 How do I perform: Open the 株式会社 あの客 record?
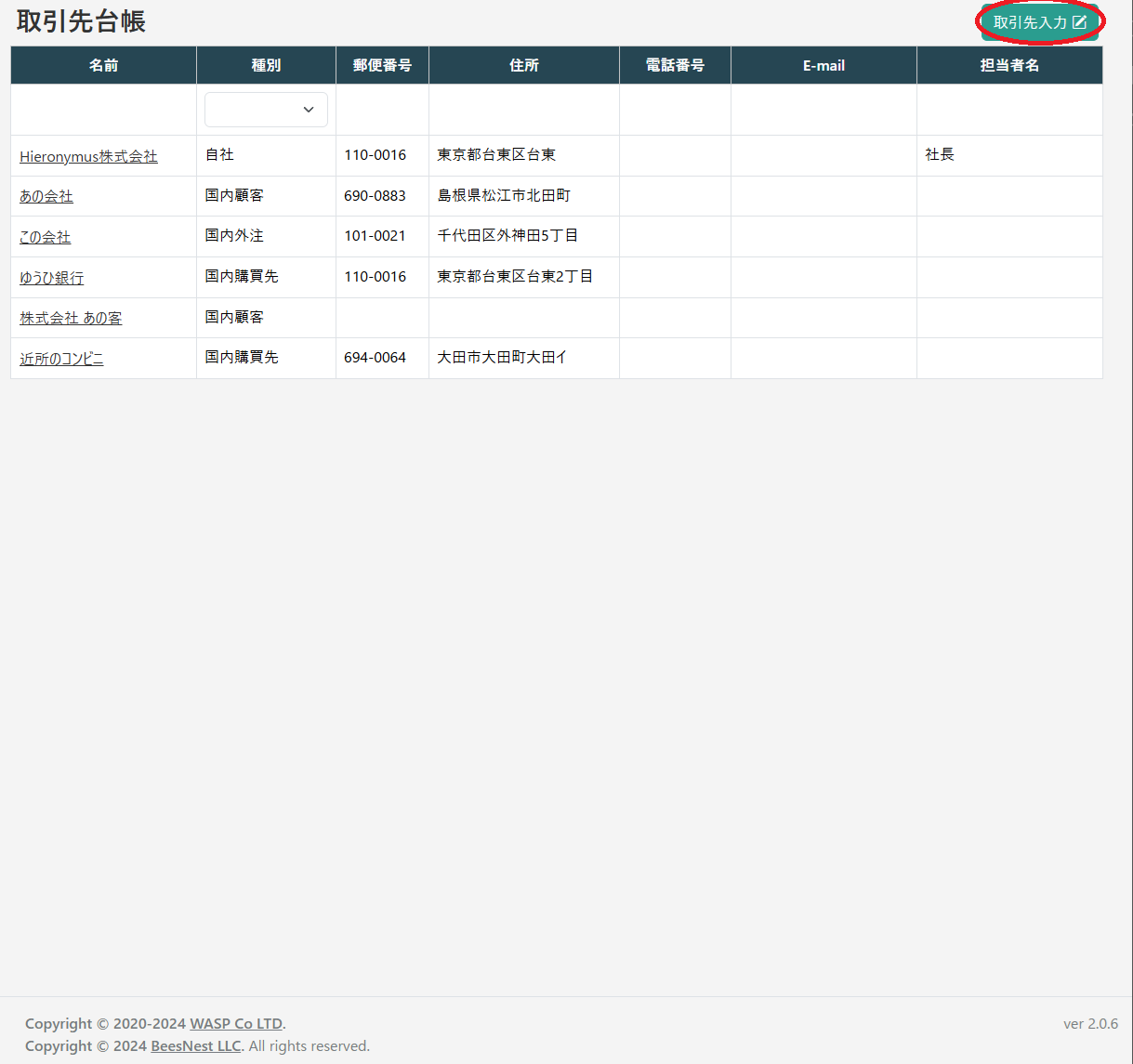coord(70,318)
